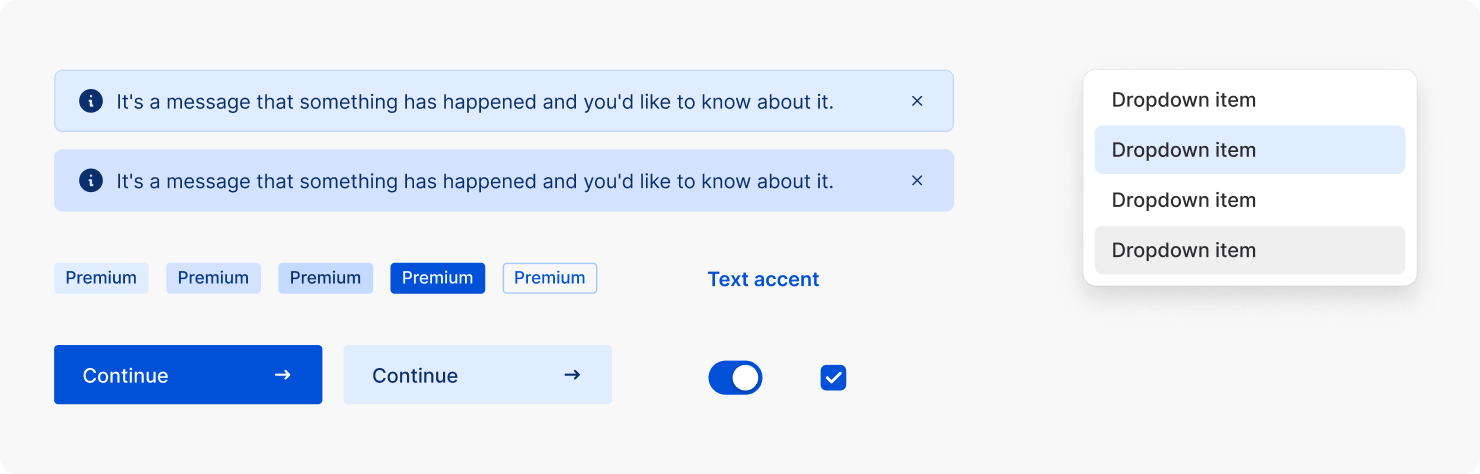Click the arrow icon on the light Continue button

[x=572, y=375]
